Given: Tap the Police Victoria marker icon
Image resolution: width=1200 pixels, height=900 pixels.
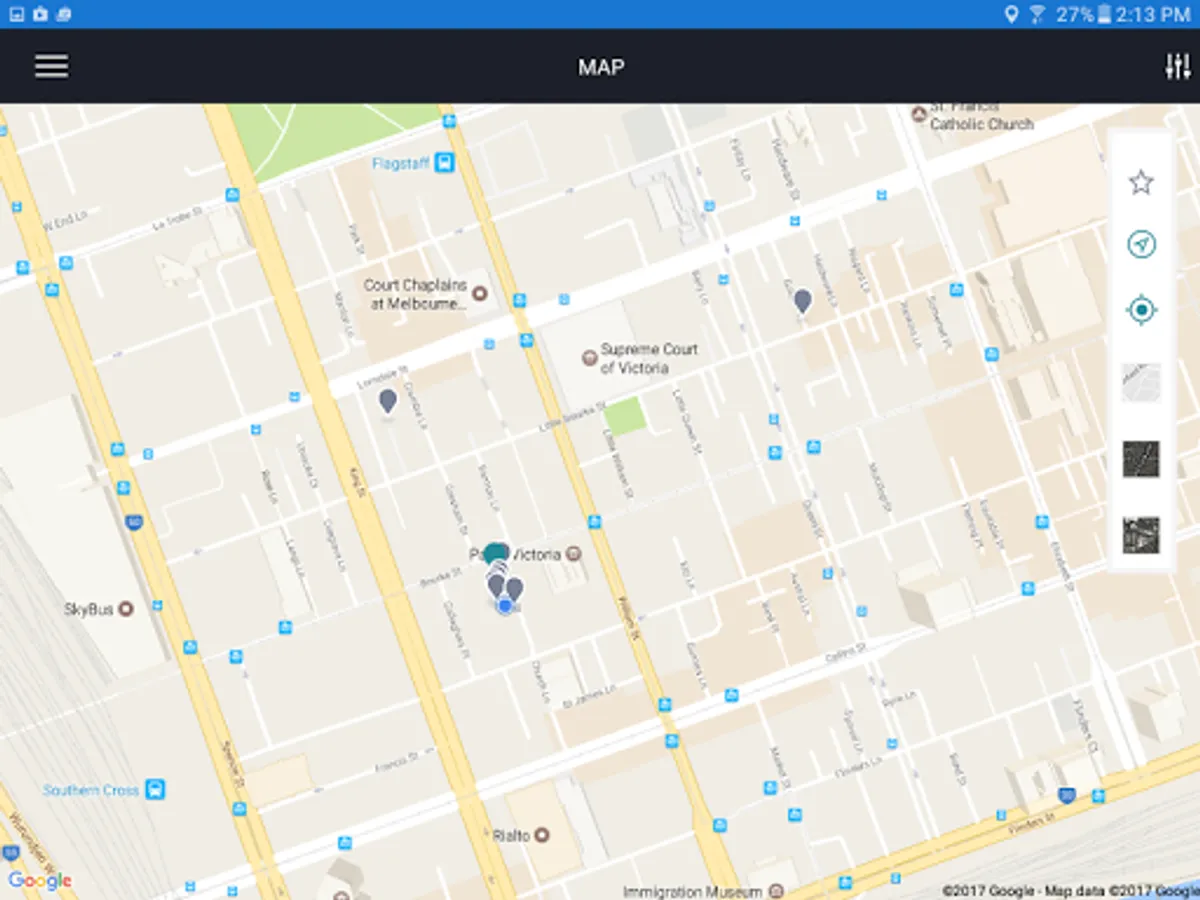Looking at the screenshot, I should pos(573,554).
